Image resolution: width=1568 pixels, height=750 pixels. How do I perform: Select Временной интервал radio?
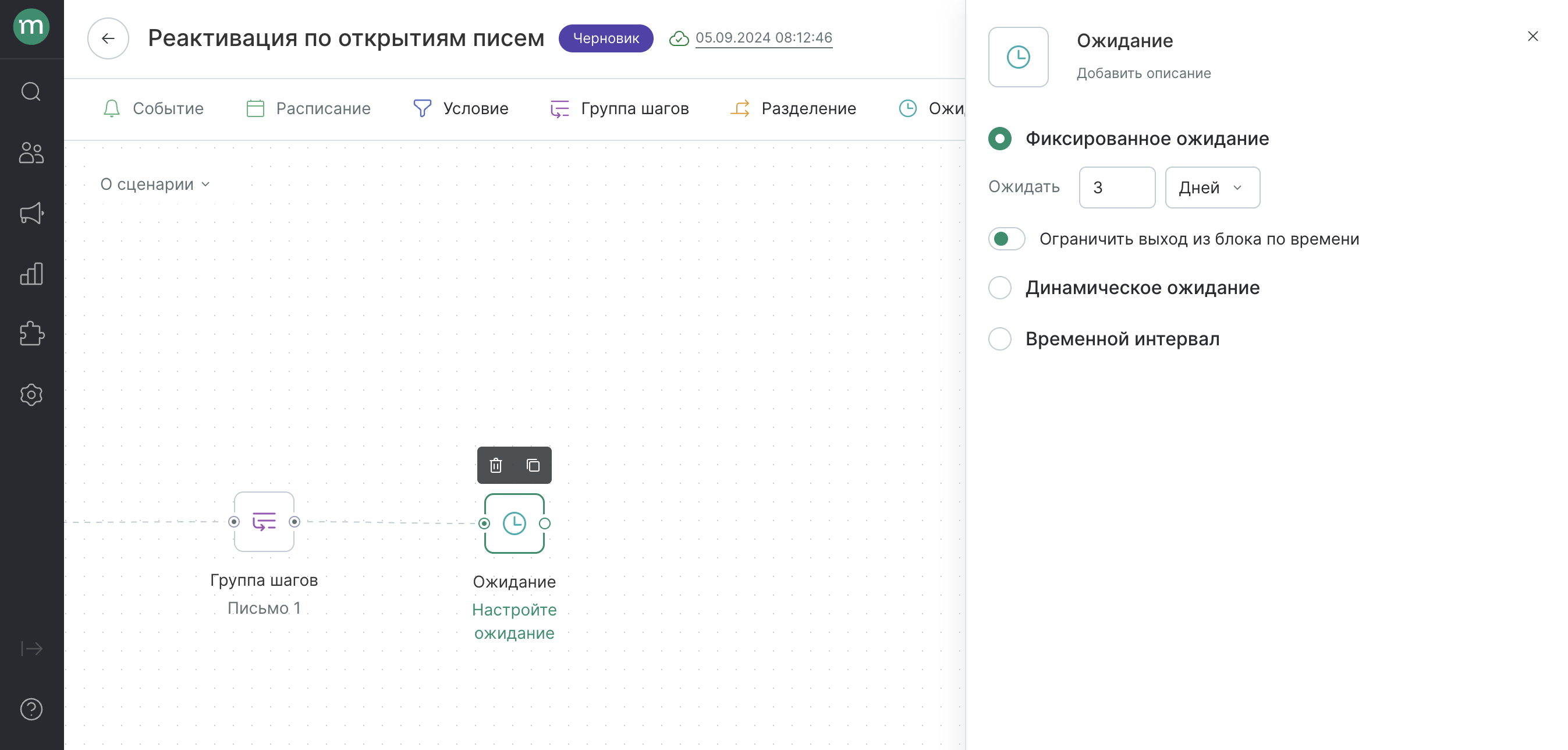coord(999,338)
